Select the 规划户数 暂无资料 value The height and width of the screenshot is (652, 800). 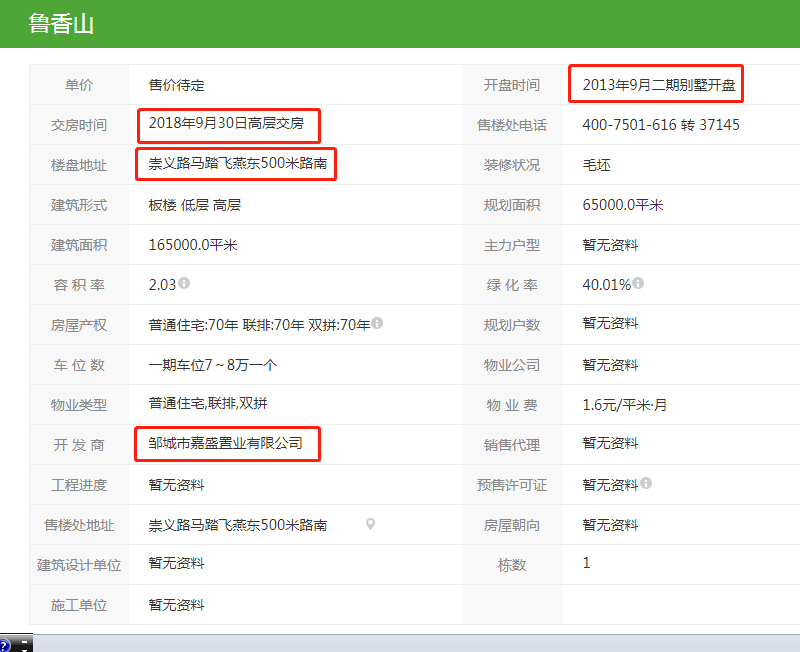[x=610, y=323]
